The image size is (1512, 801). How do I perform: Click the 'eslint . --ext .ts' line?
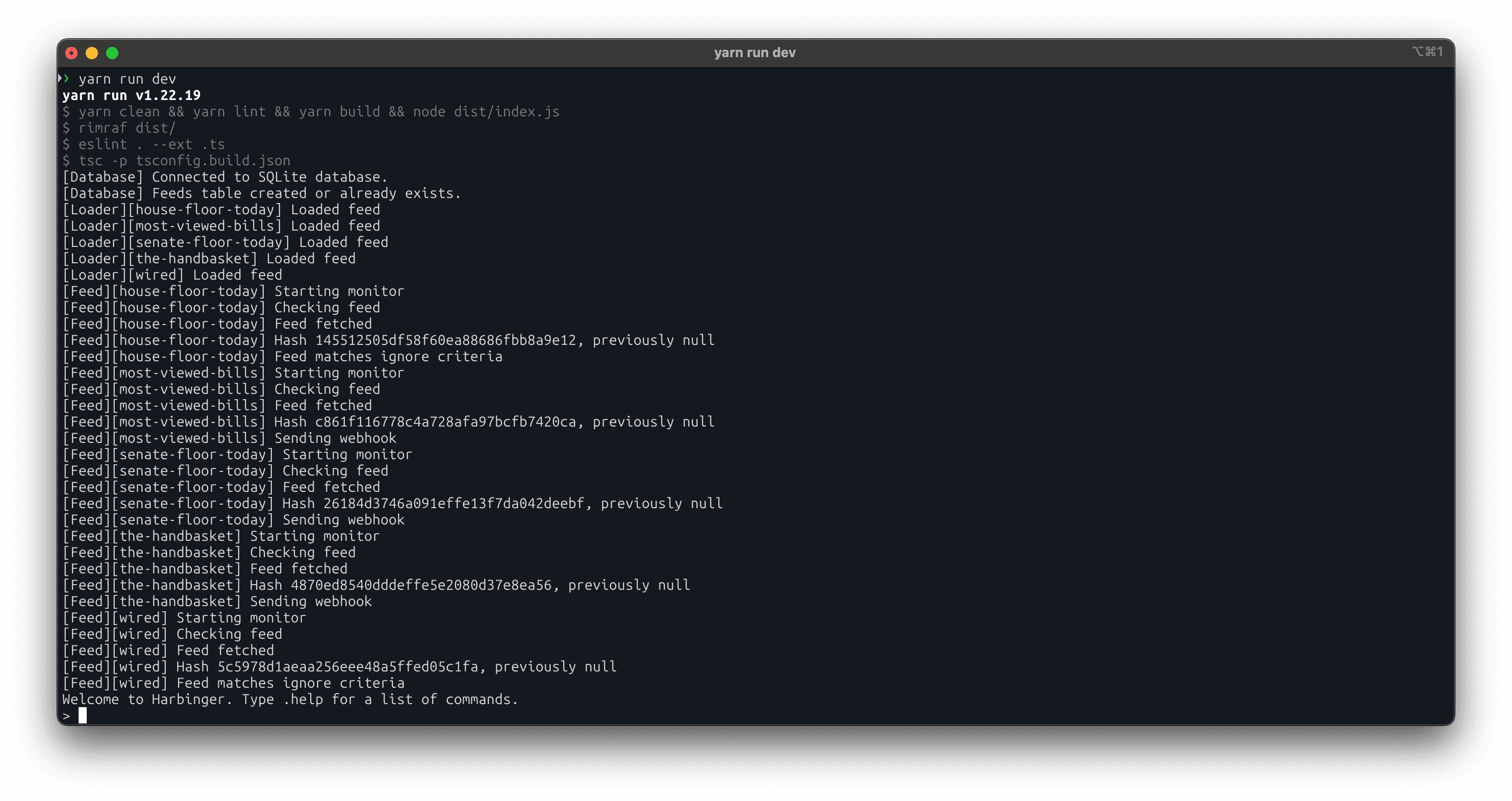pos(151,144)
